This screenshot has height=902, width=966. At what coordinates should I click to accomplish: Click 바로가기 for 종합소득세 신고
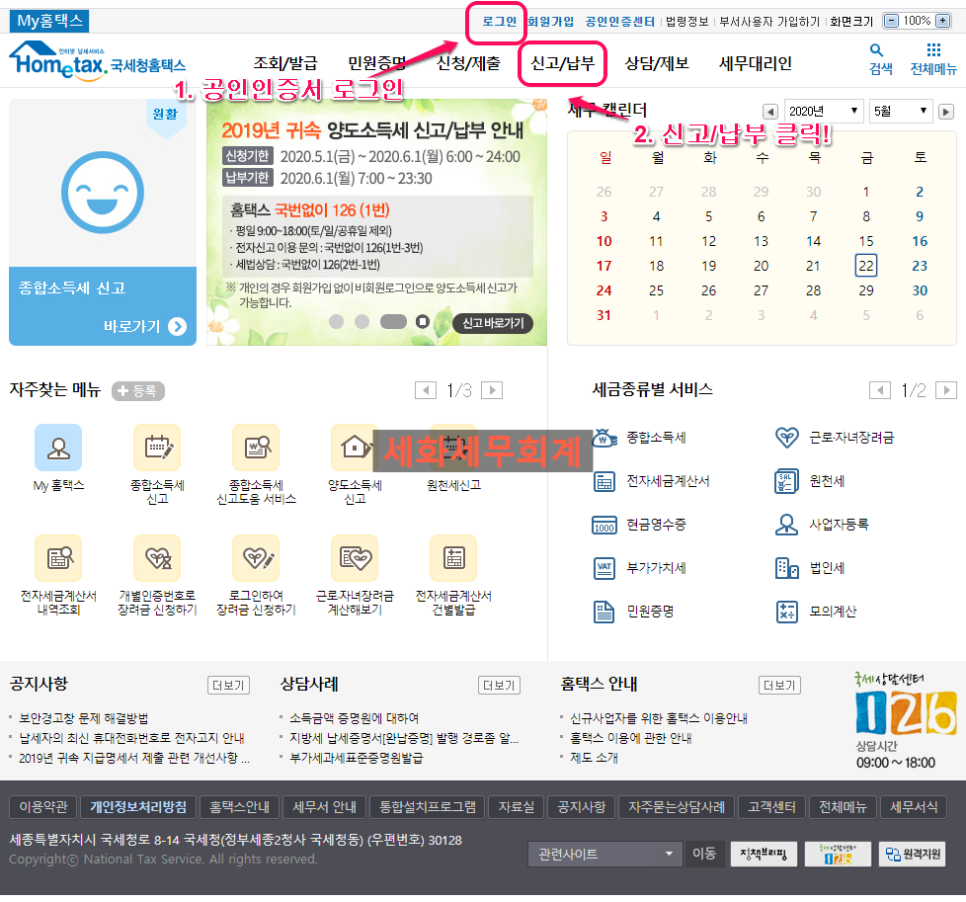coord(145,326)
